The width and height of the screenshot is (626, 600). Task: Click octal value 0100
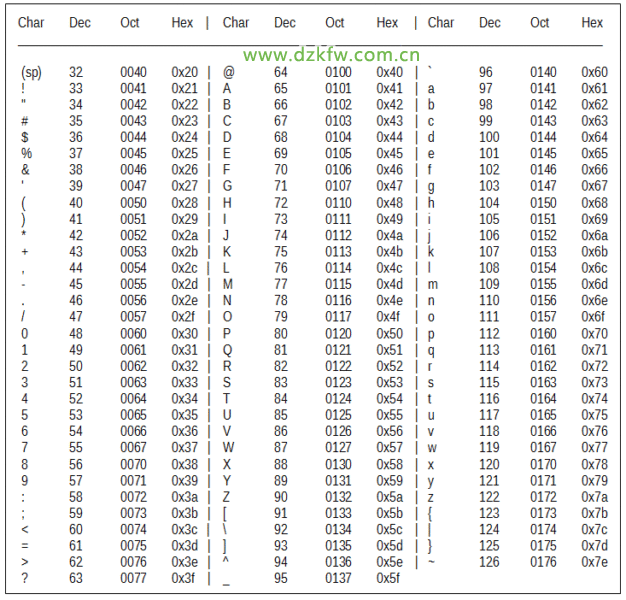point(338,72)
